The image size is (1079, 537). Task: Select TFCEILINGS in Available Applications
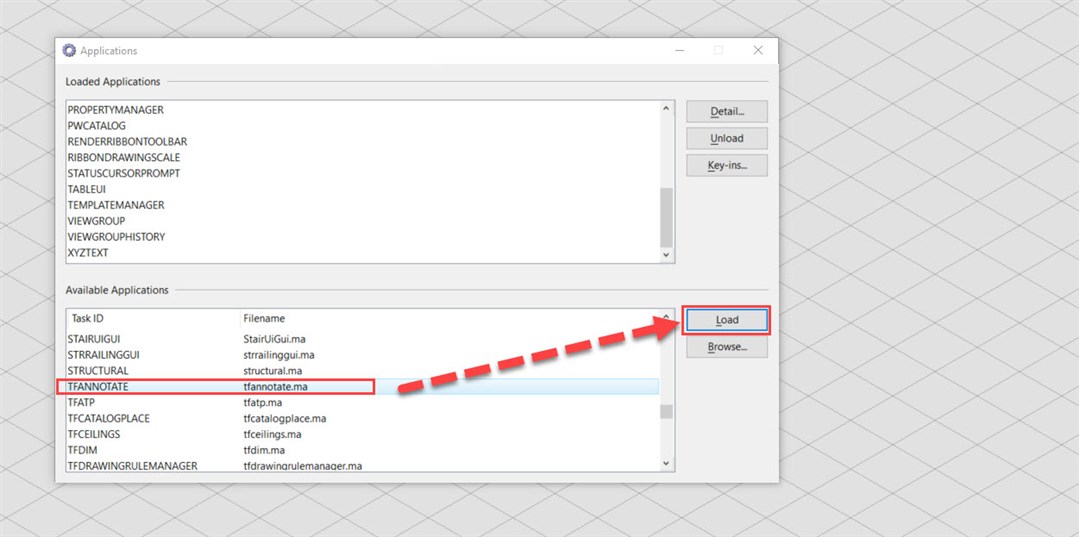(x=362, y=434)
